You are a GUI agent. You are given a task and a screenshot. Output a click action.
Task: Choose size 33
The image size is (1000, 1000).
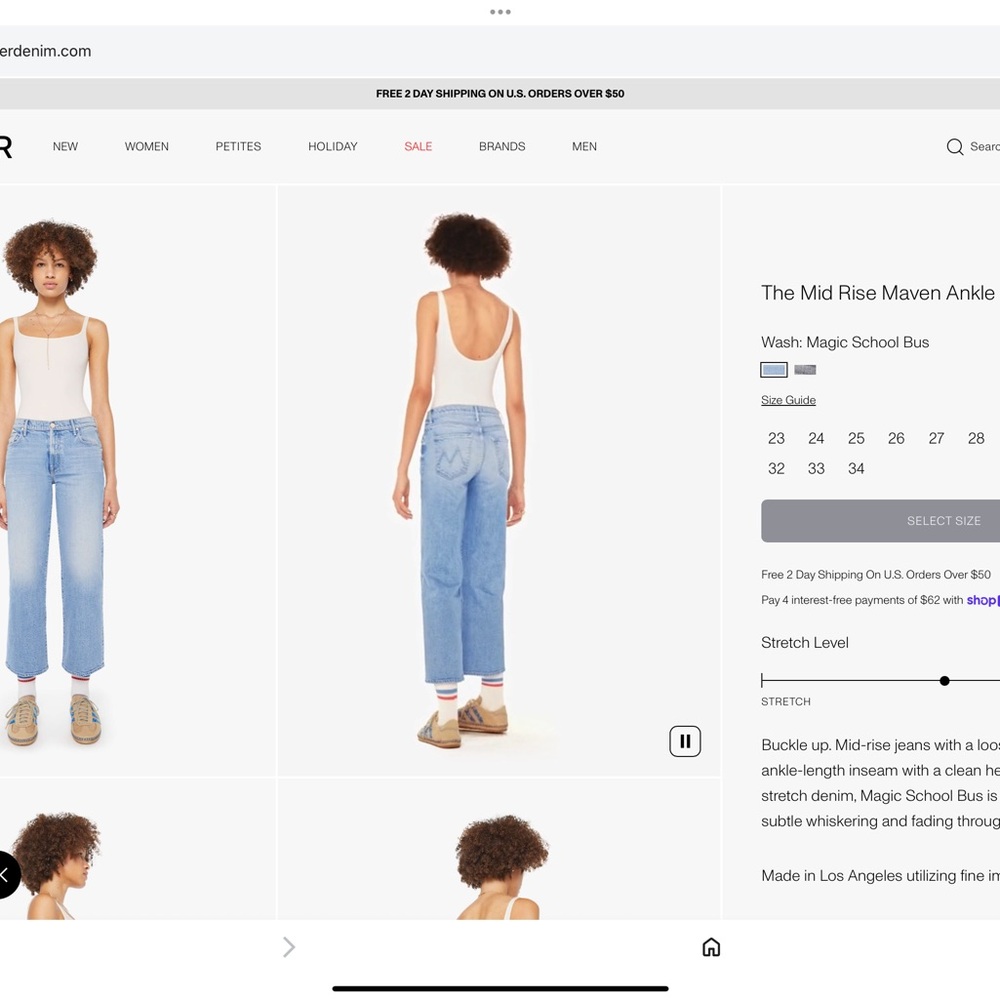(816, 468)
